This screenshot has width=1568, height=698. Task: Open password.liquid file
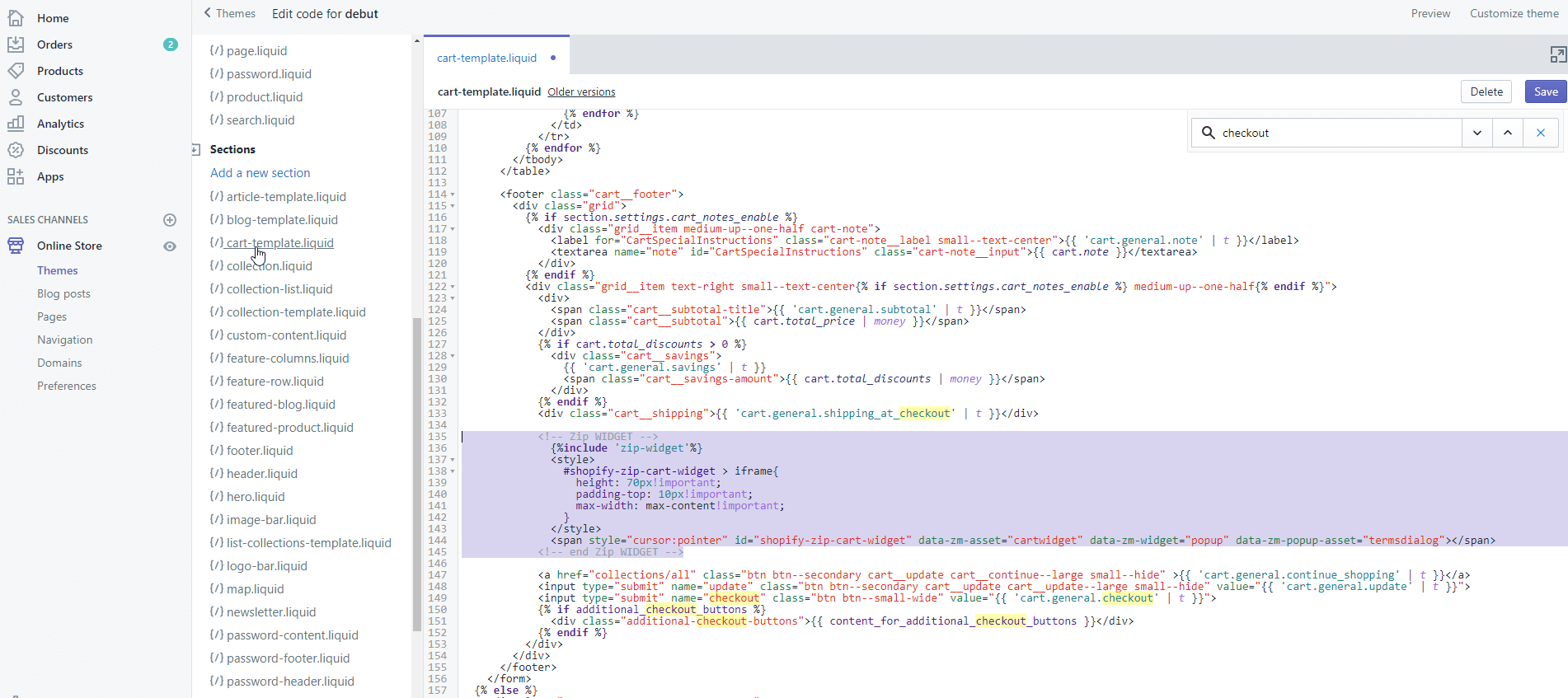tap(269, 74)
